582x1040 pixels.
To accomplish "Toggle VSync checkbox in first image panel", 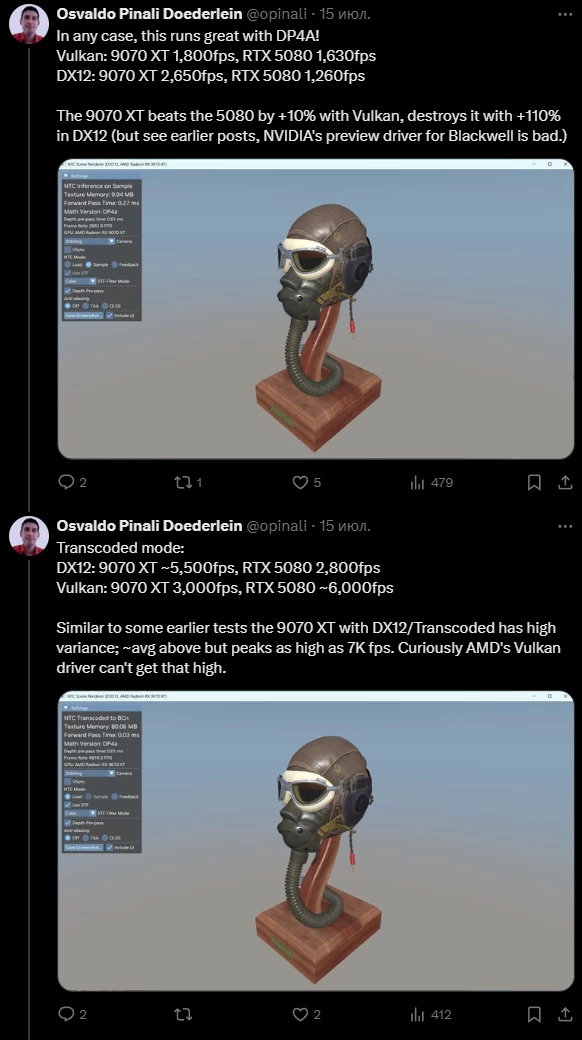I will (x=68, y=249).
